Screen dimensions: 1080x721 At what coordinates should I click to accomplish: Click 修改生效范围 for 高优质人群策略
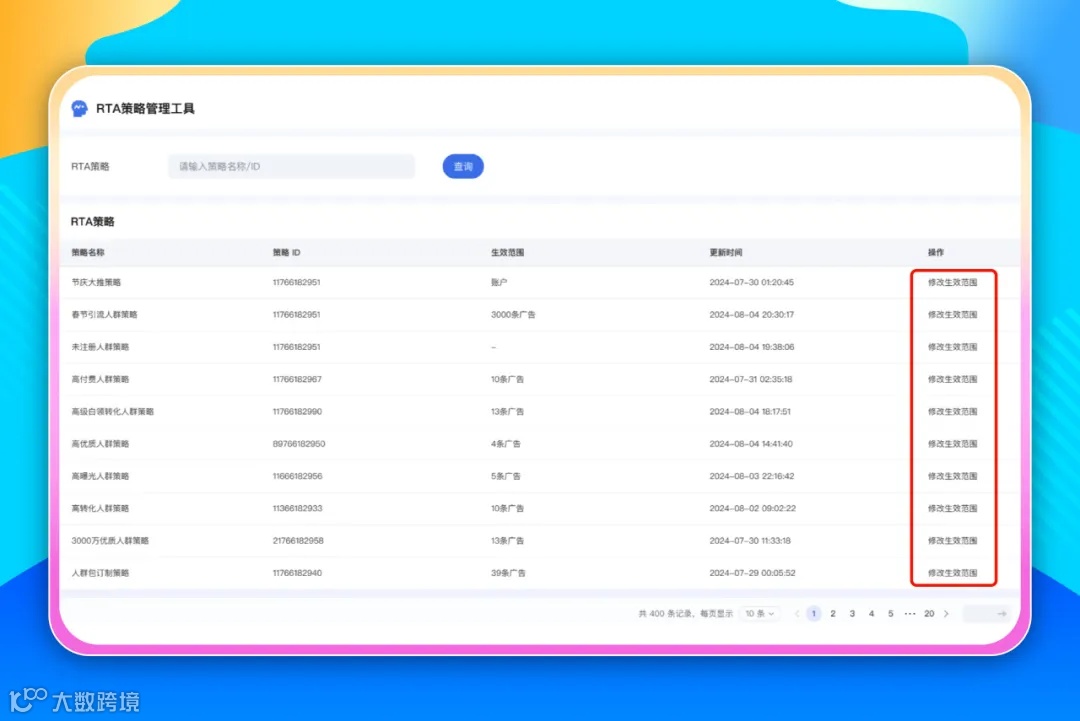click(x=952, y=444)
